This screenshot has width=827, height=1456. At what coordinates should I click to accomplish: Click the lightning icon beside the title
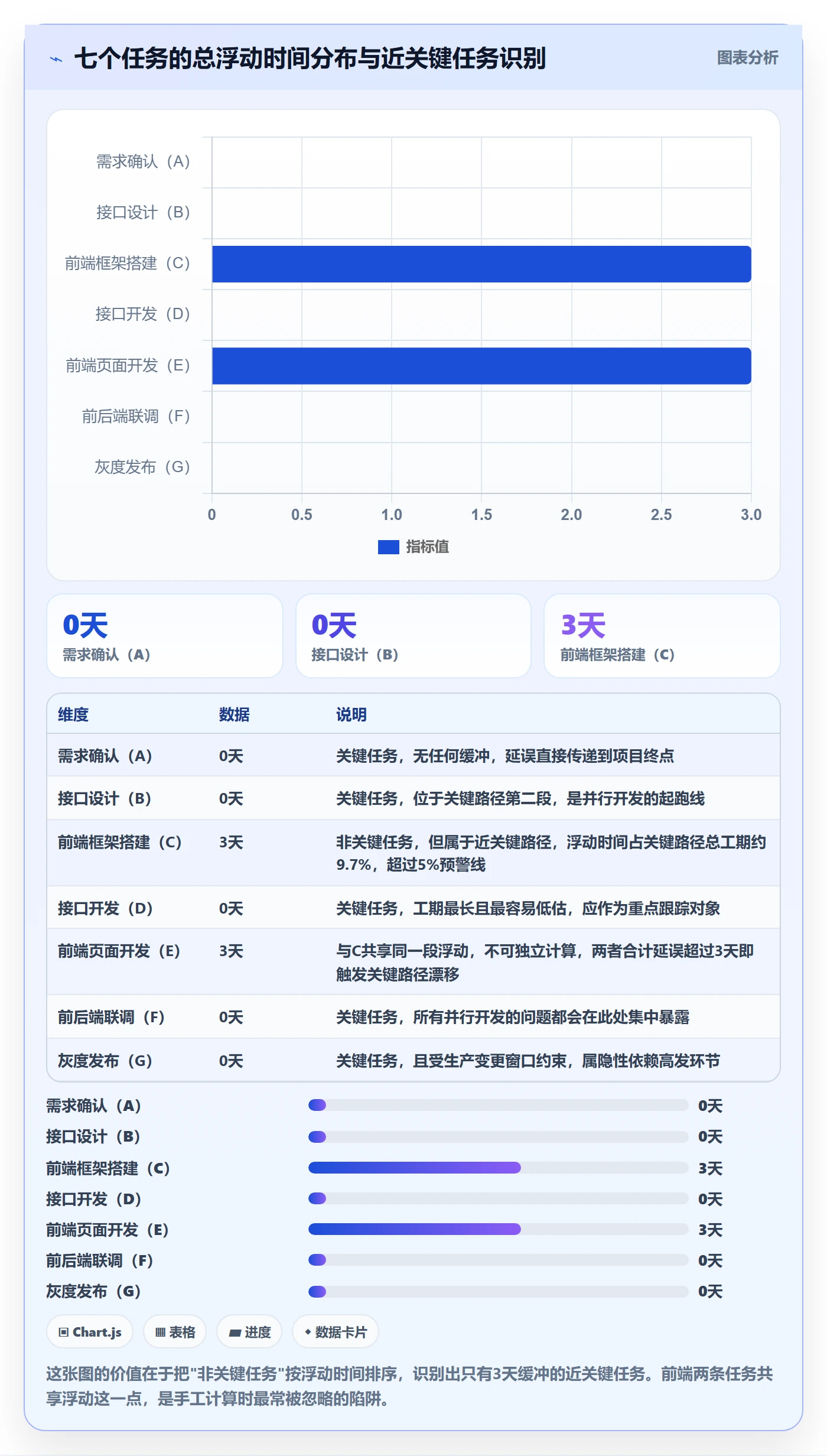56,58
